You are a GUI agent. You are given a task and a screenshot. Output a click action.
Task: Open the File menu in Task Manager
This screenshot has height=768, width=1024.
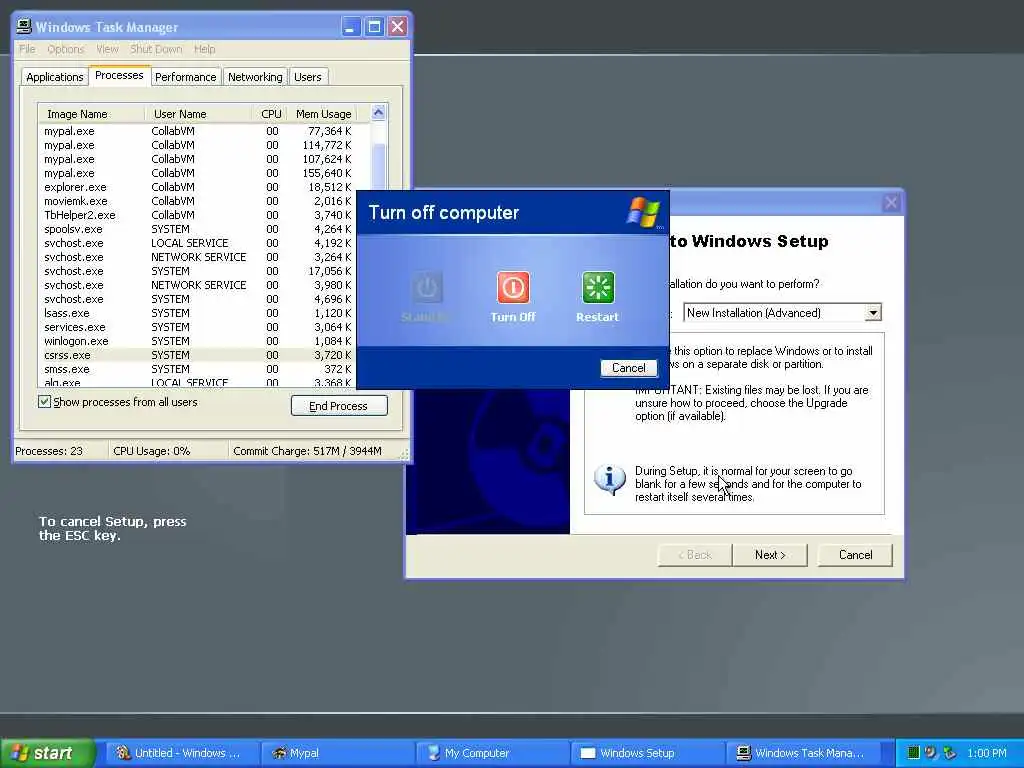pos(27,49)
